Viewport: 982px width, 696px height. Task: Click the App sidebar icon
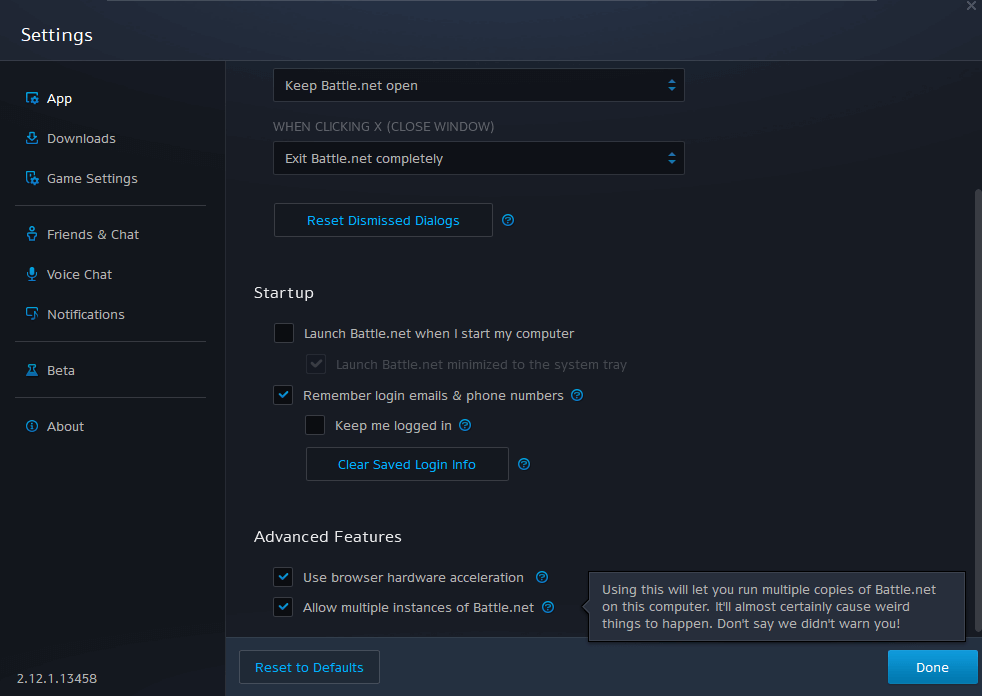pos(32,98)
